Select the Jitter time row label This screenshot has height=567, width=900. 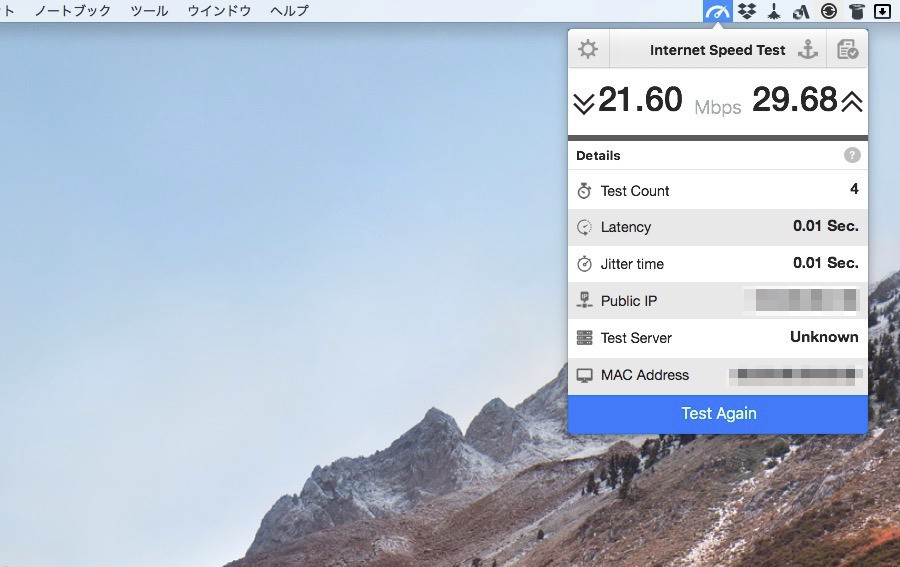tap(632, 264)
